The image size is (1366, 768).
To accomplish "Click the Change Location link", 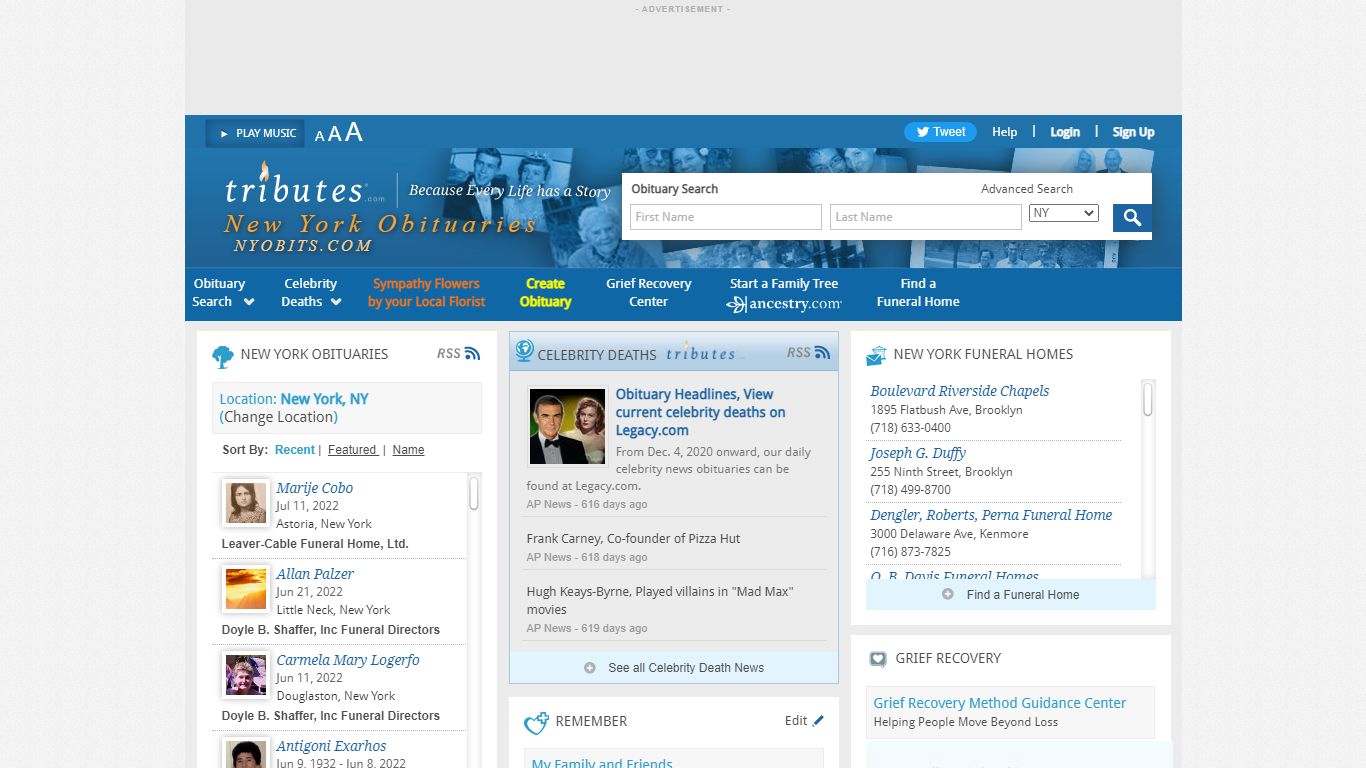I will click(x=279, y=417).
